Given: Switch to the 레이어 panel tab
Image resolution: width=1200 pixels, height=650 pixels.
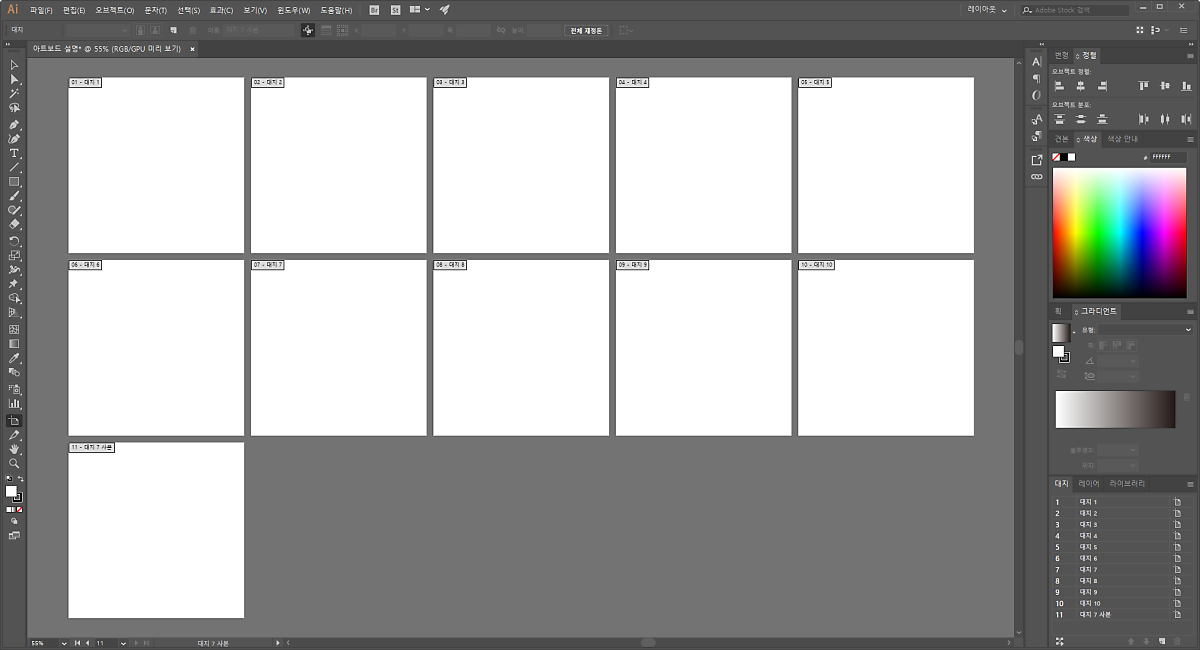Looking at the screenshot, I should point(1088,484).
